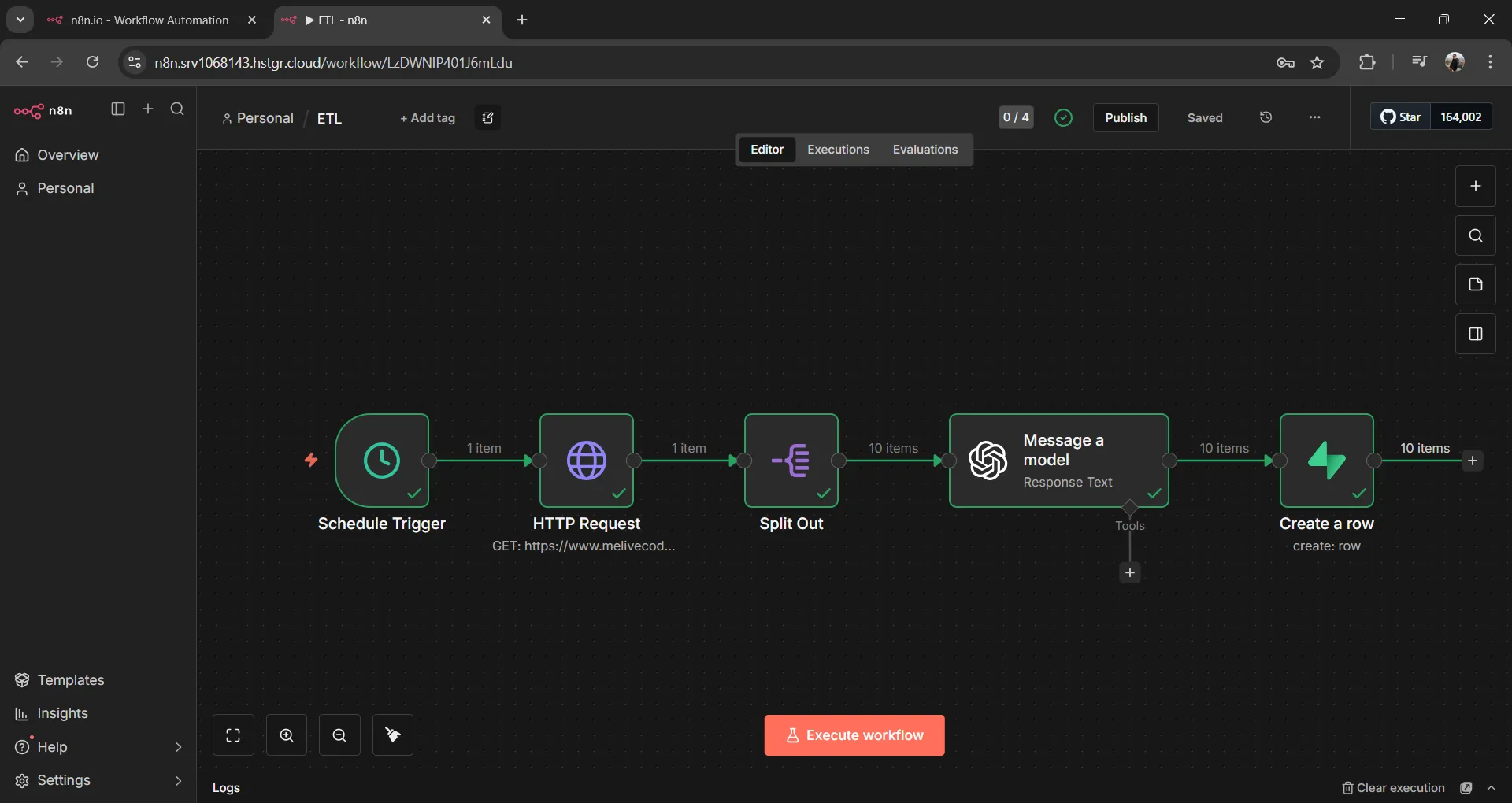Execute the workflow
The height and width of the screenshot is (803, 1512).
pos(854,735)
